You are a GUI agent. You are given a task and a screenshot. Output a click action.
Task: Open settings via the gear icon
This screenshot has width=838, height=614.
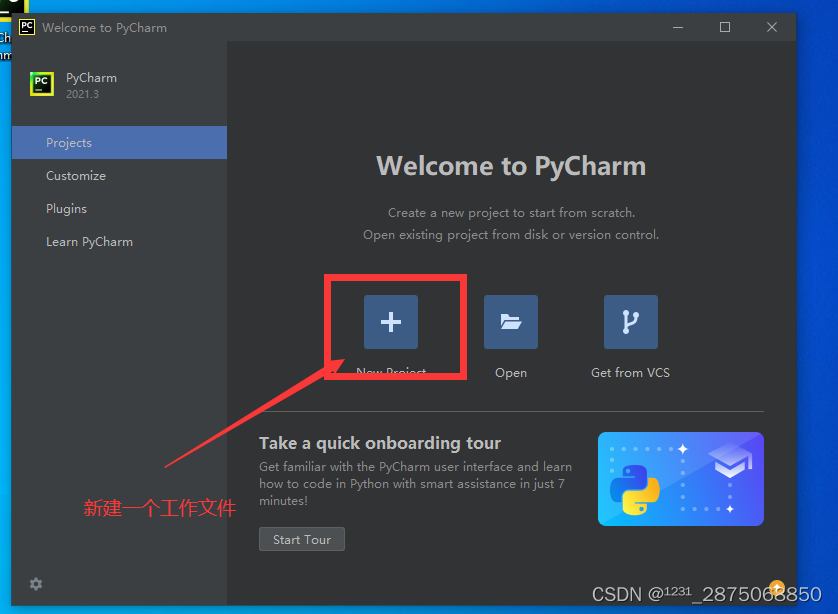click(36, 584)
